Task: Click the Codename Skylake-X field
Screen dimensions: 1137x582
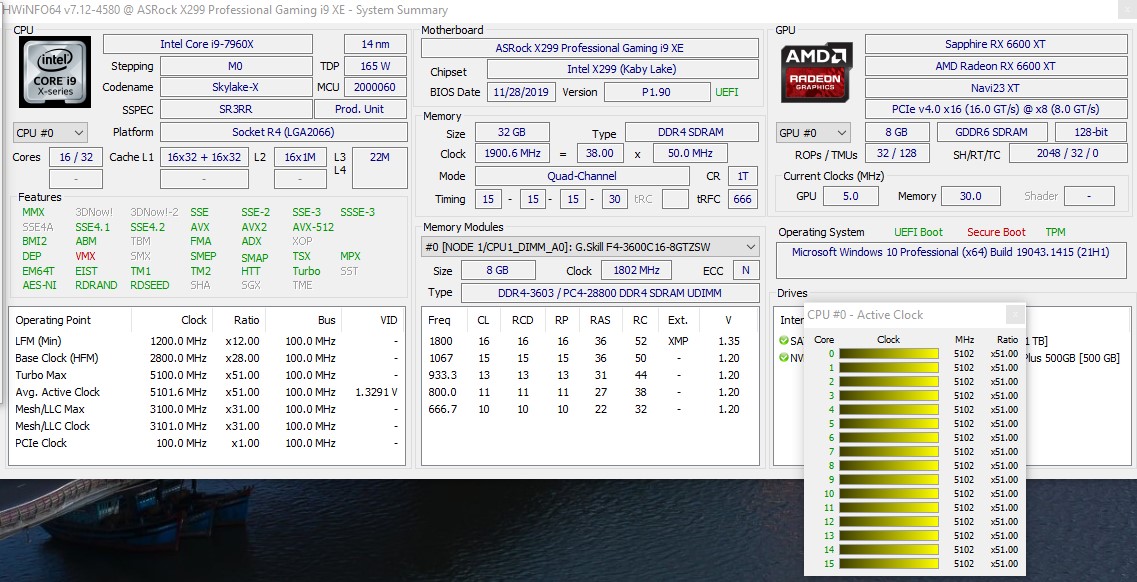Action: pyautogui.click(x=236, y=87)
